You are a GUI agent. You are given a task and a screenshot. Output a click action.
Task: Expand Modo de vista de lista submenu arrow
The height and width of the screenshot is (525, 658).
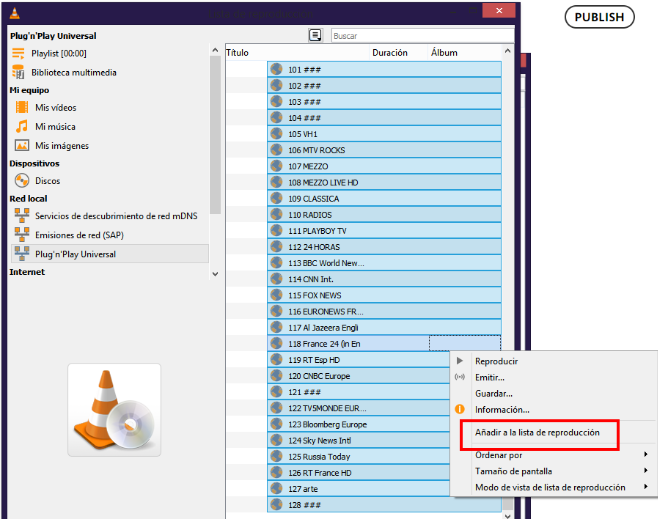pos(646,487)
